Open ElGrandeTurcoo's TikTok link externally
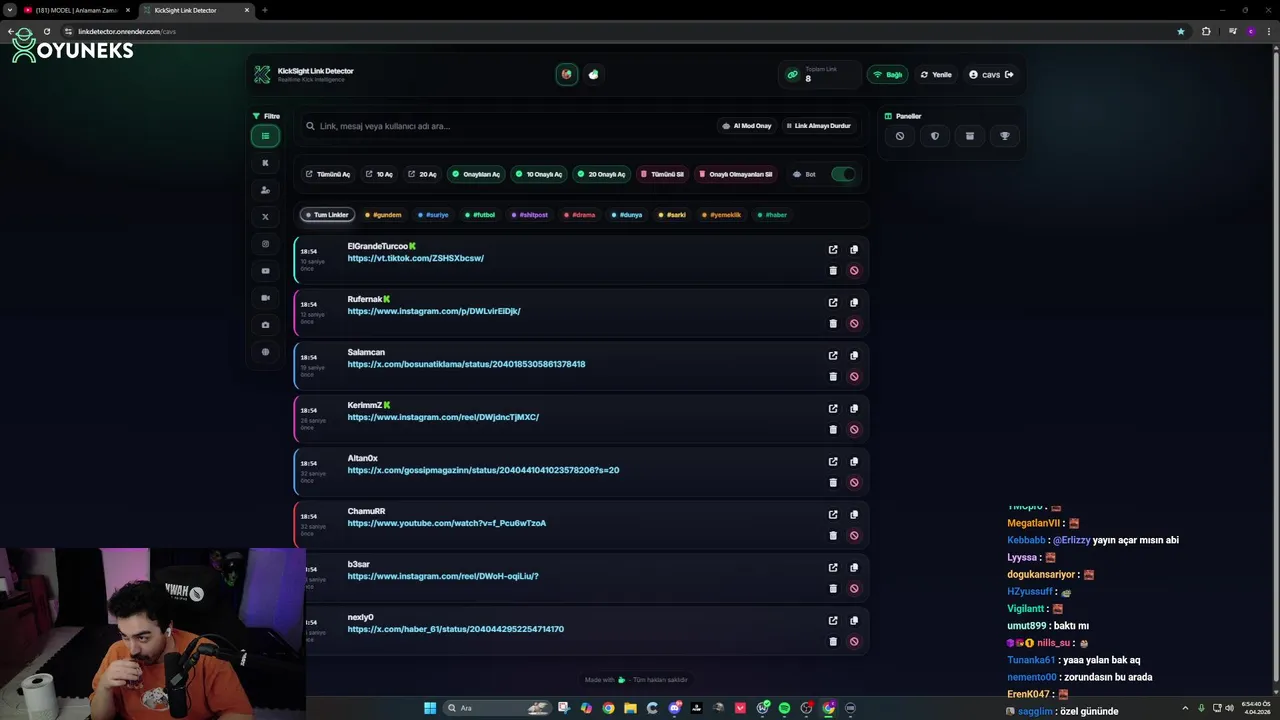The width and height of the screenshot is (1280, 720). click(833, 250)
